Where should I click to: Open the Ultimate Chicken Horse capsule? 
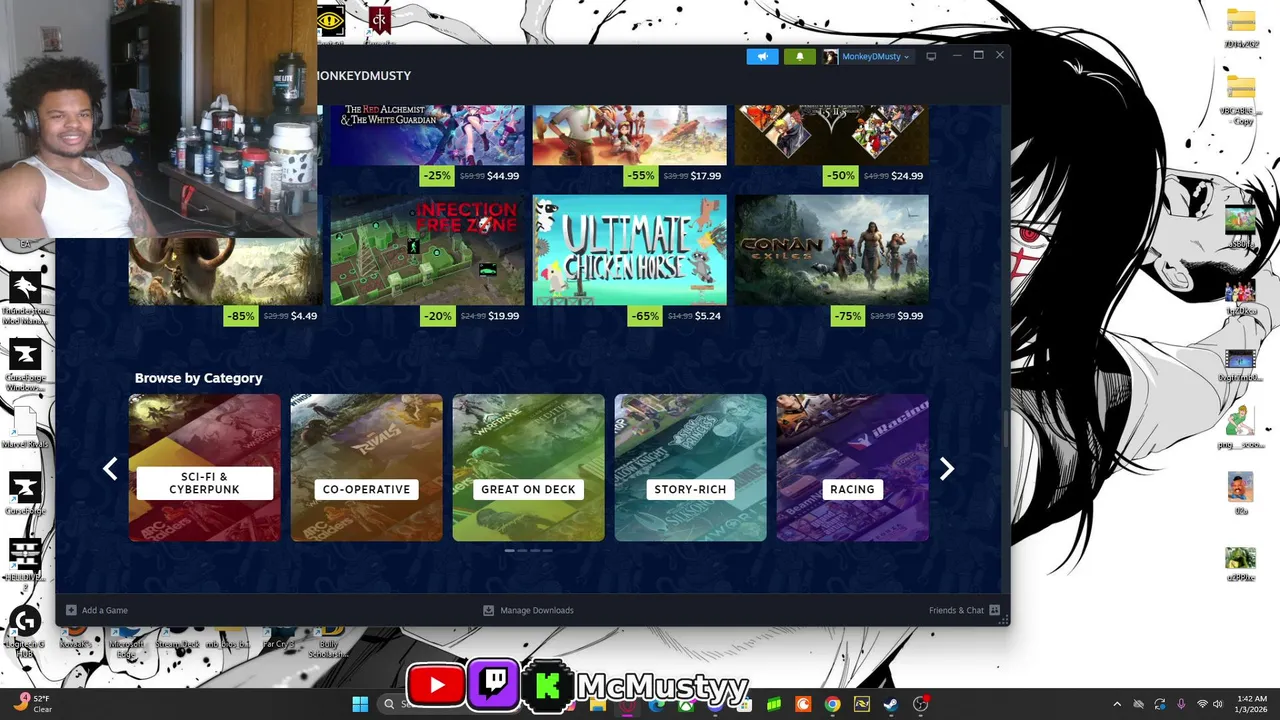coord(629,249)
